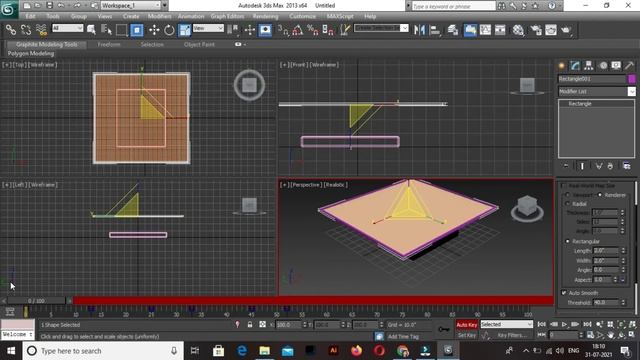
Task: Activate the Select and Move tool
Action: [154, 30]
